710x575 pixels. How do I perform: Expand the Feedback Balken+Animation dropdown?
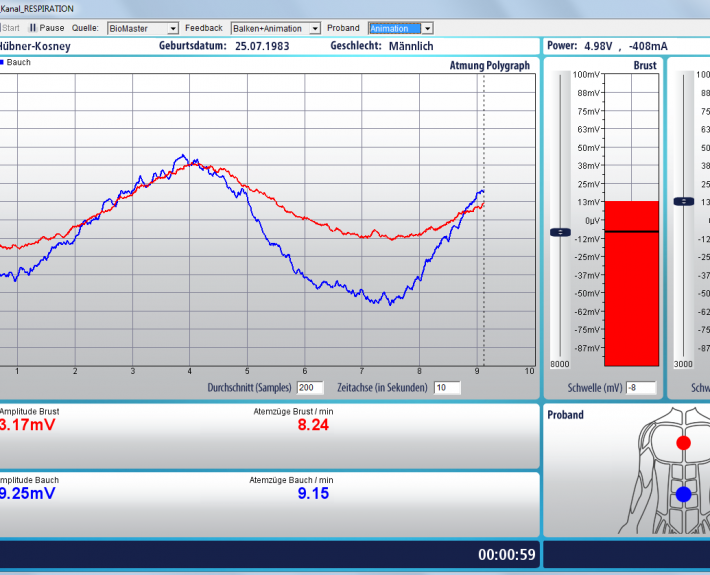(276, 28)
